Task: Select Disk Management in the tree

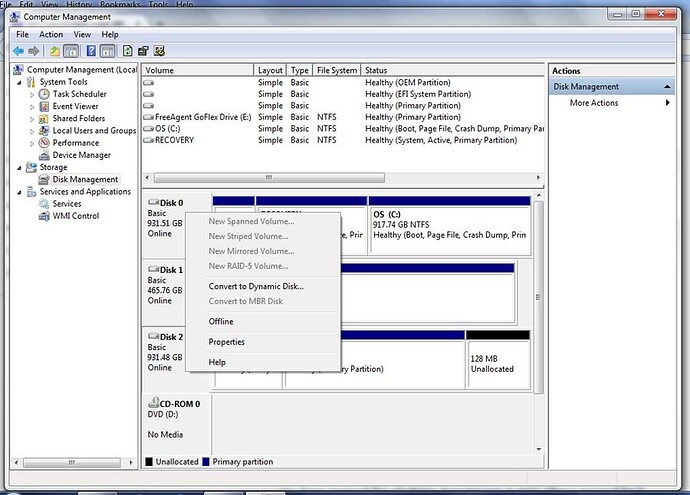Action: coord(85,180)
